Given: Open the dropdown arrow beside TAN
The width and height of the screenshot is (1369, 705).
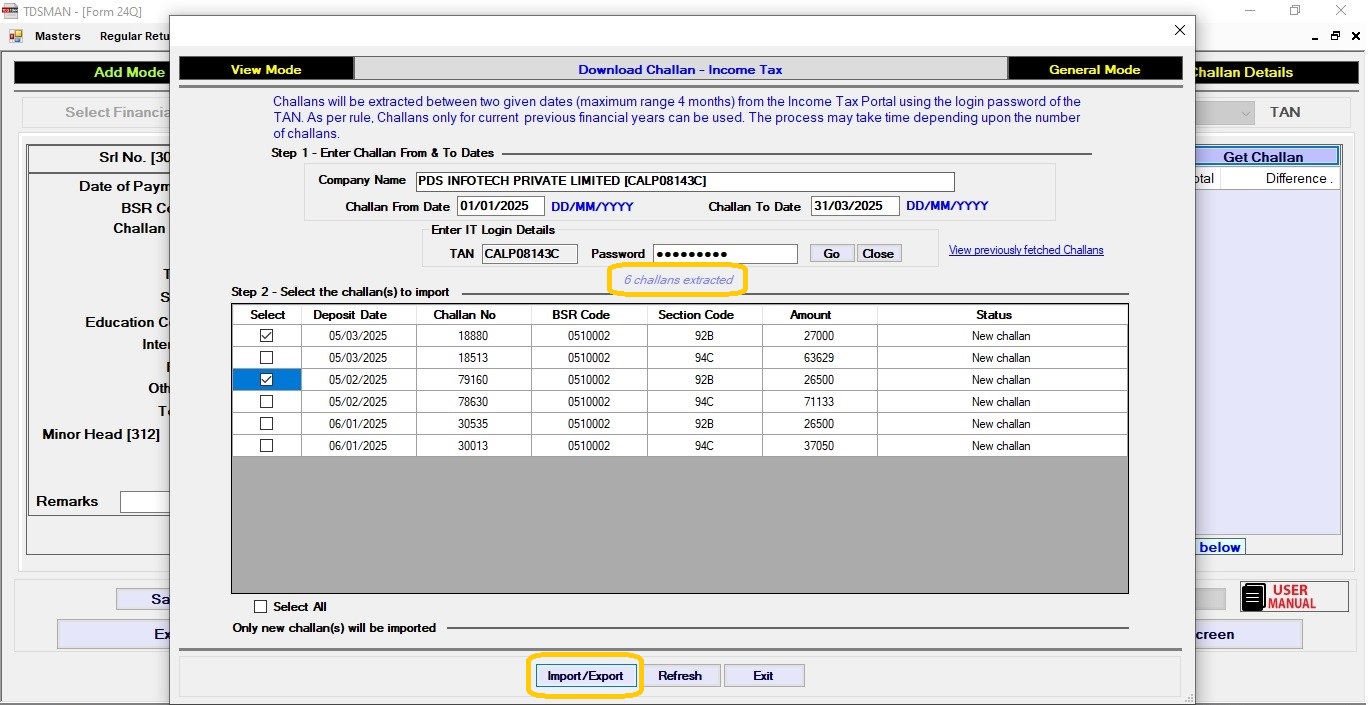Looking at the screenshot, I should point(1245,113).
